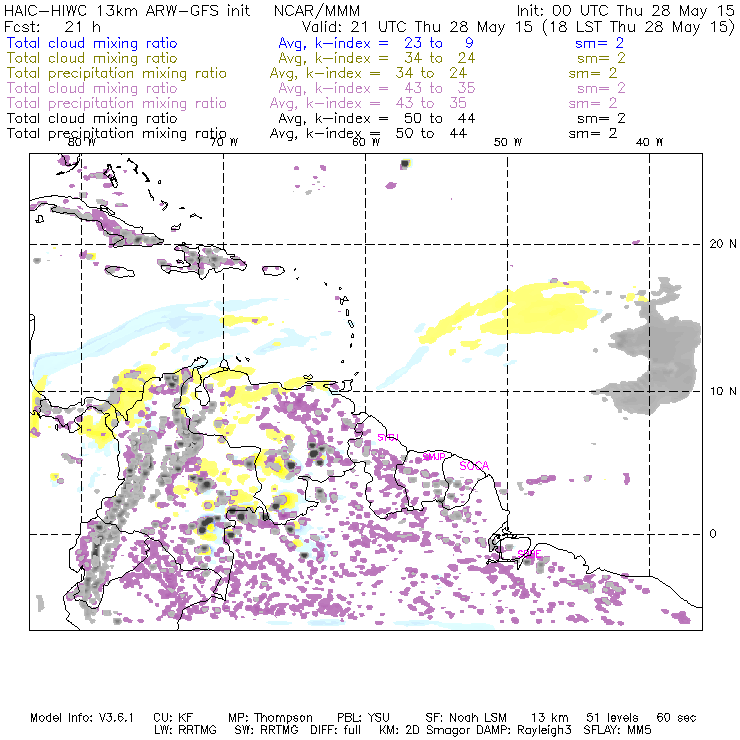
Task: Click olive "Total precipitation mixing ratio" legend label
Action: pos(117,73)
